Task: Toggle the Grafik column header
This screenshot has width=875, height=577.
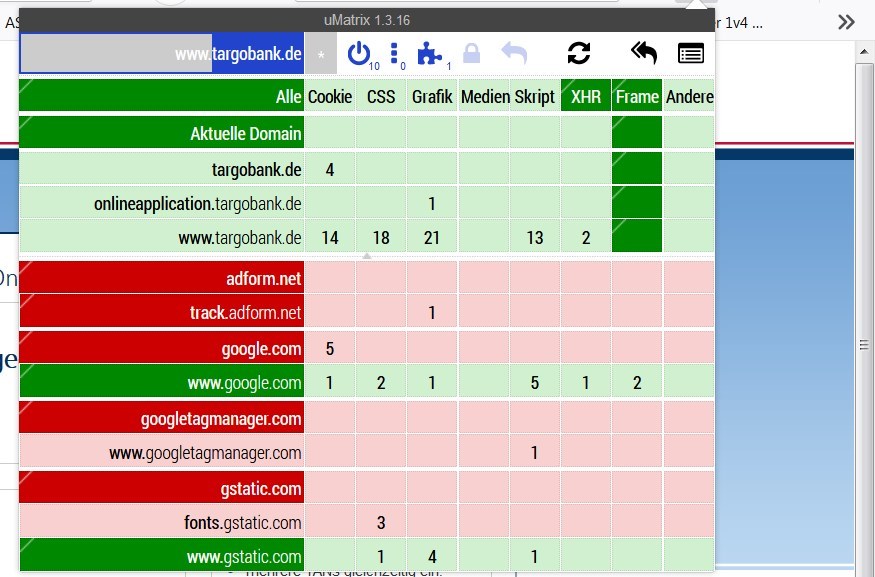Action: pyautogui.click(x=432, y=96)
